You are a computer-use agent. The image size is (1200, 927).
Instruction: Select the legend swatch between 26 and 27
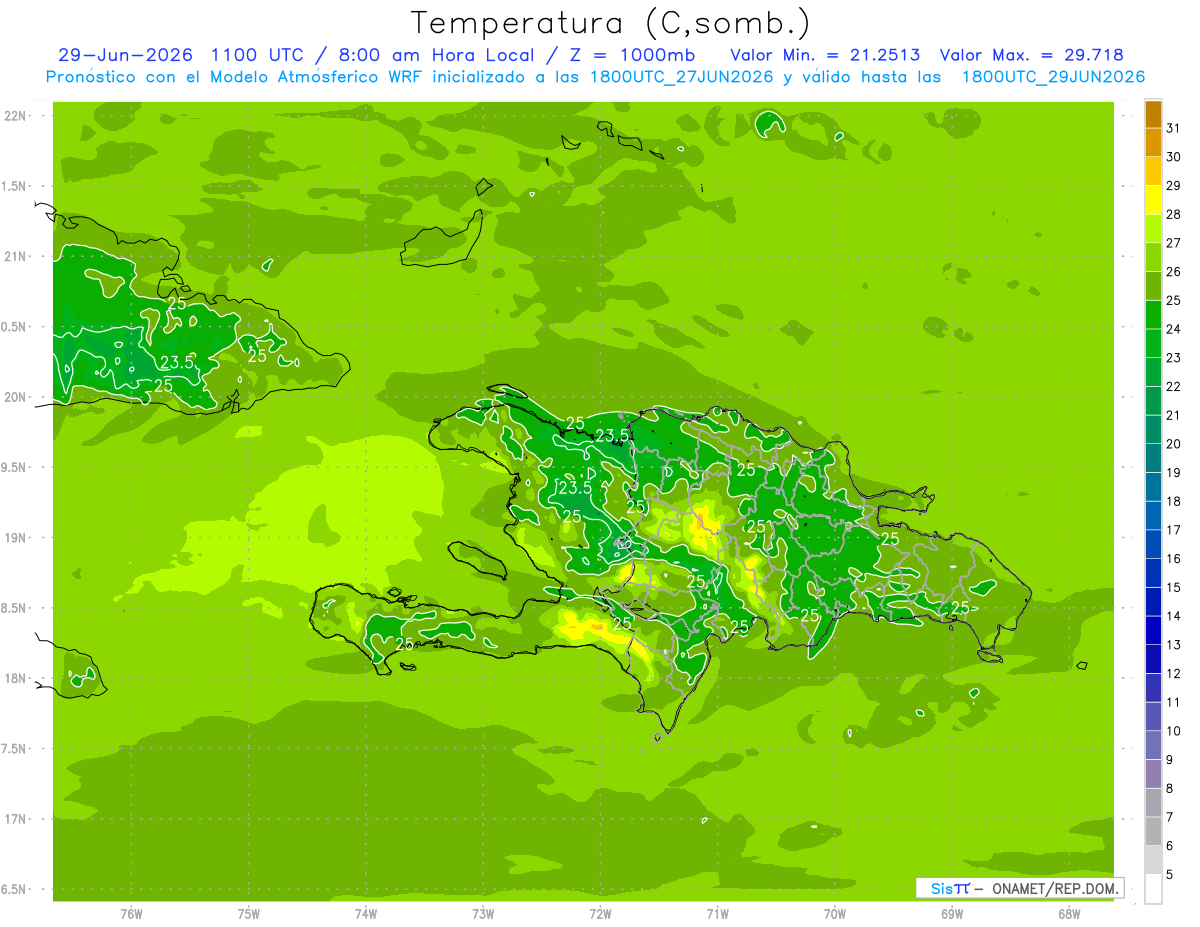click(x=1153, y=258)
